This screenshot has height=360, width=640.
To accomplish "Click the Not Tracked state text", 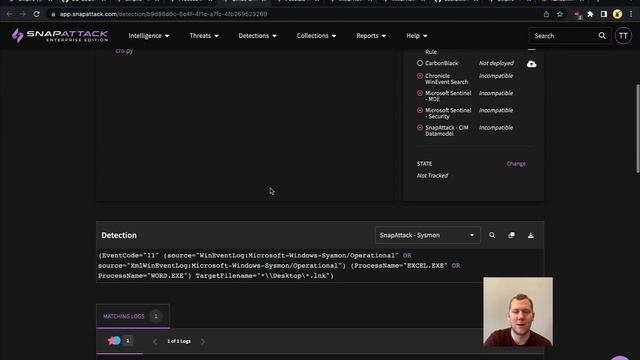I will (x=432, y=176).
